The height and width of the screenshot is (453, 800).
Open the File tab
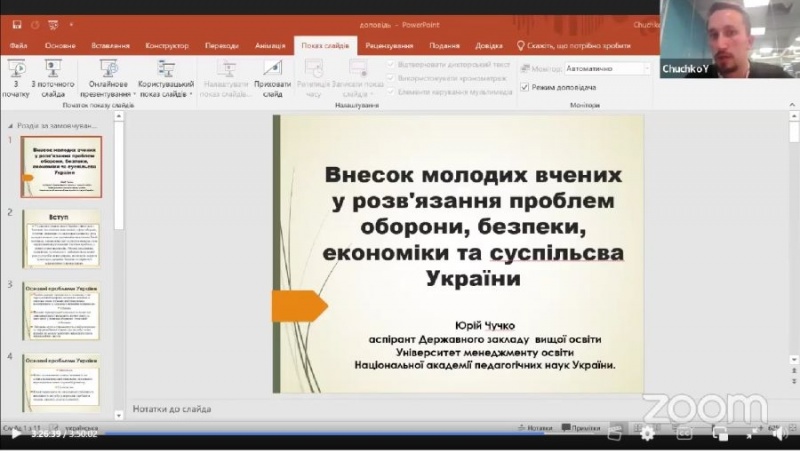(x=18, y=46)
